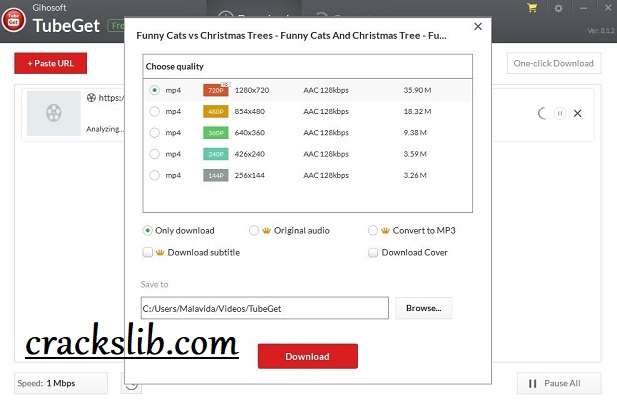Screen dimensions: 617x400
Task: Click the One-click Download button
Action: click(554, 63)
